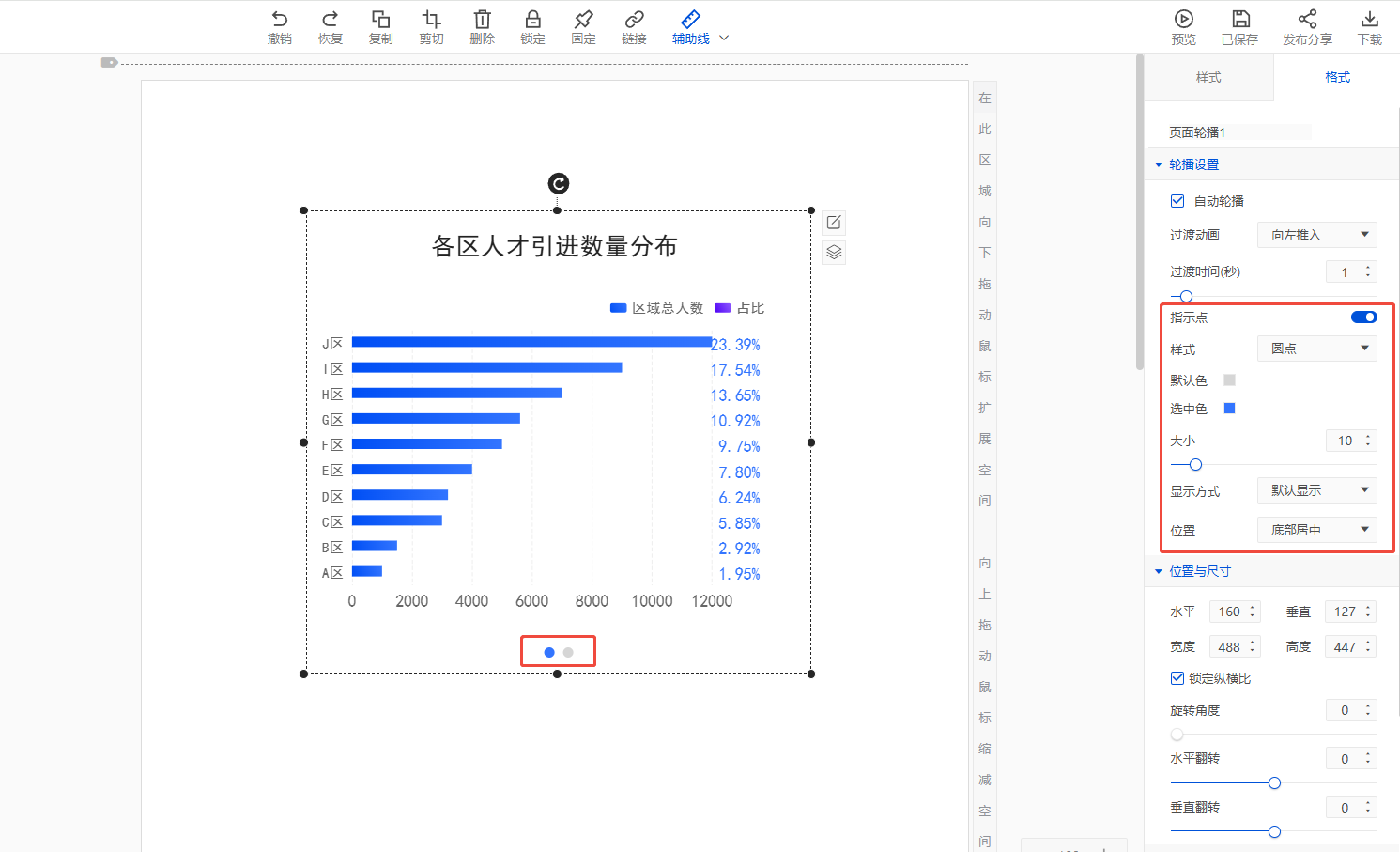Click the second gray carousel indicator dot
The height and width of the screenshot is (852, 1400).
[568, 652]
